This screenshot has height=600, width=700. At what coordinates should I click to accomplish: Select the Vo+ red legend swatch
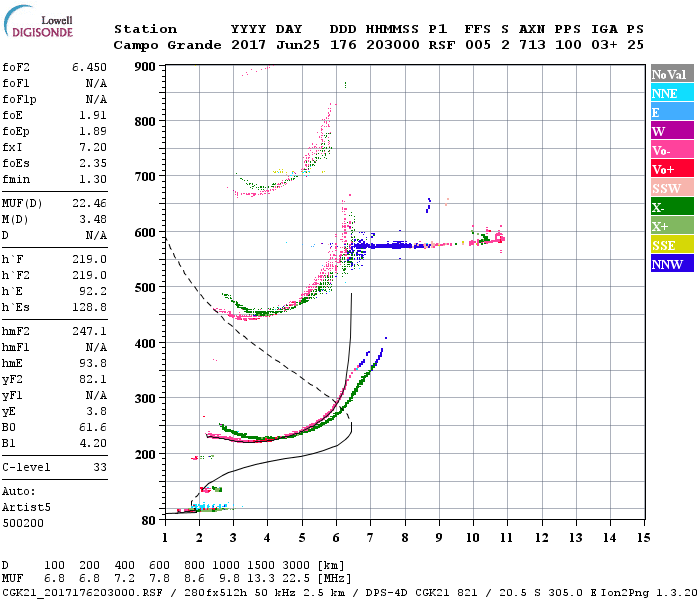pyautogui.click(x=672, y=168)
